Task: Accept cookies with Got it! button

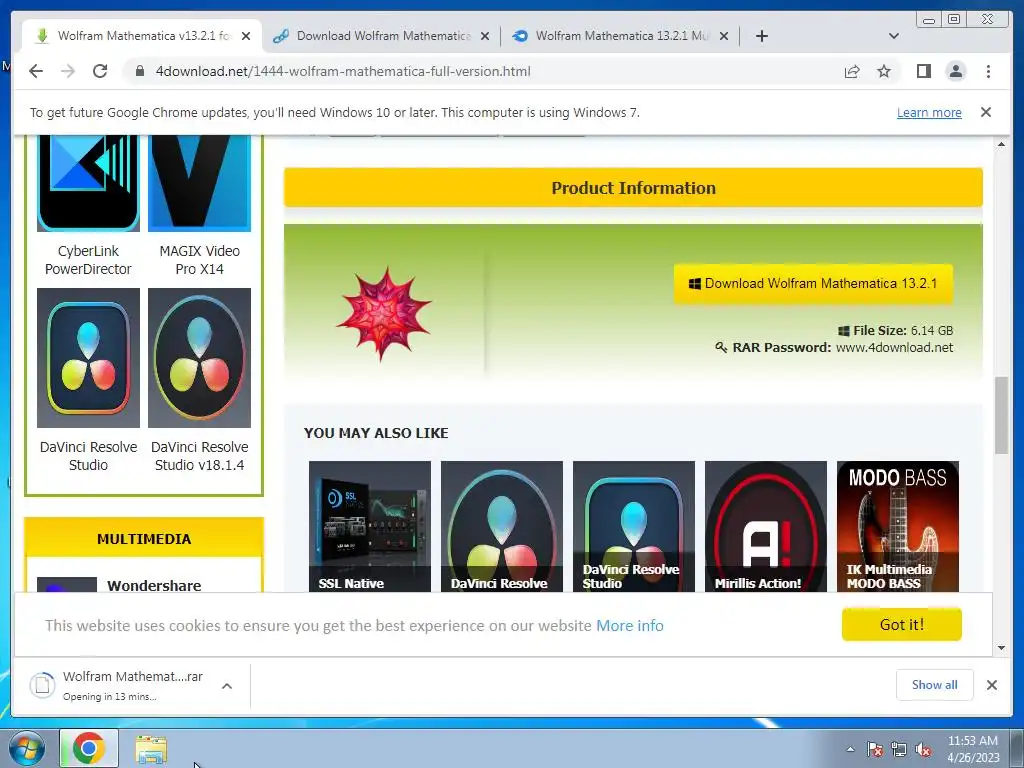Action: point(901,624)
